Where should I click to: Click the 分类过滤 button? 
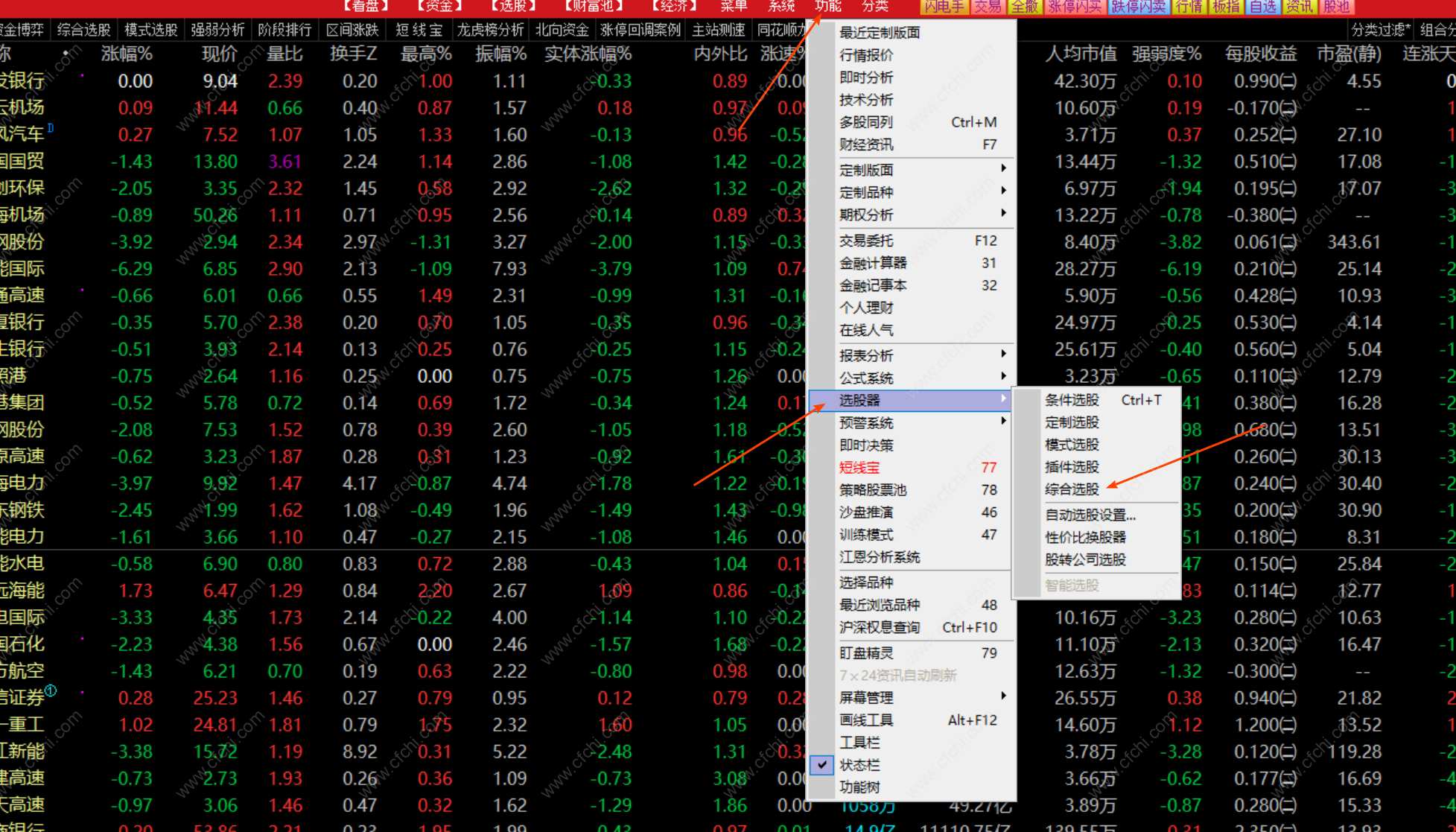point(1380,30)
